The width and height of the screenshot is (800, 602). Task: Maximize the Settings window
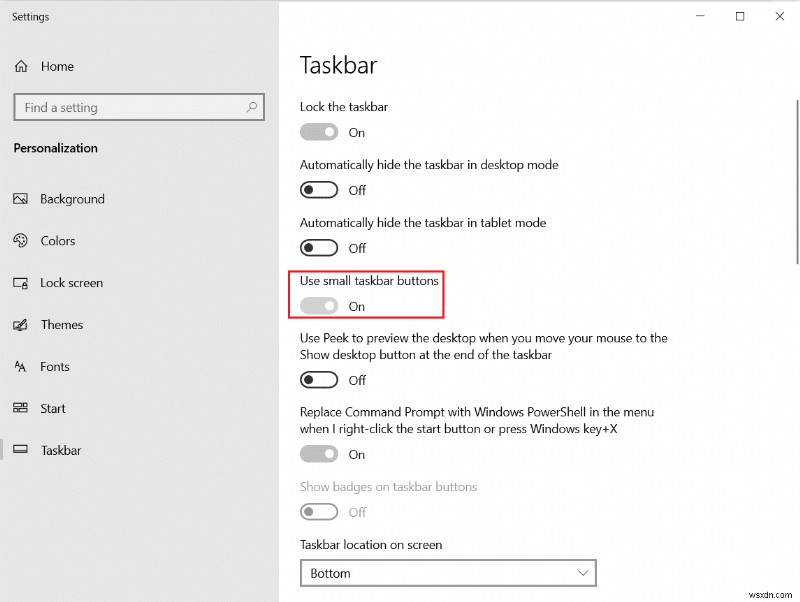pos(740,16)
